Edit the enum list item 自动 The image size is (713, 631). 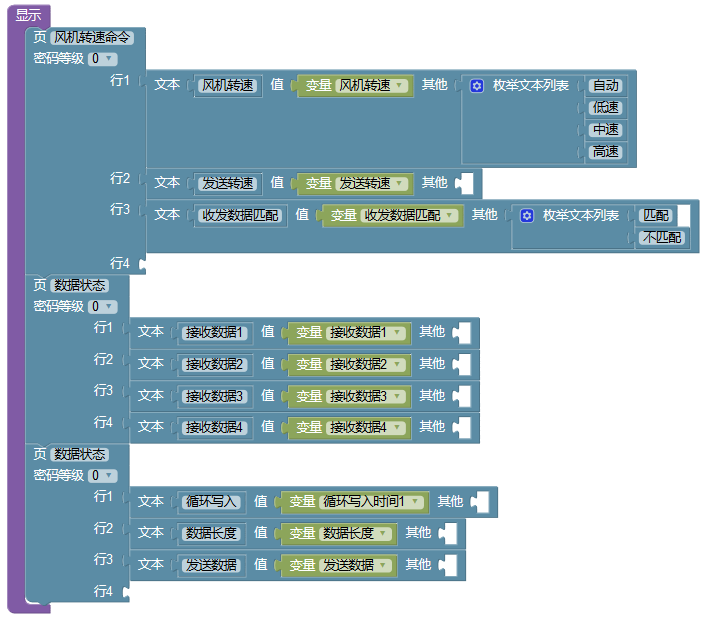[x=605, y=85]
